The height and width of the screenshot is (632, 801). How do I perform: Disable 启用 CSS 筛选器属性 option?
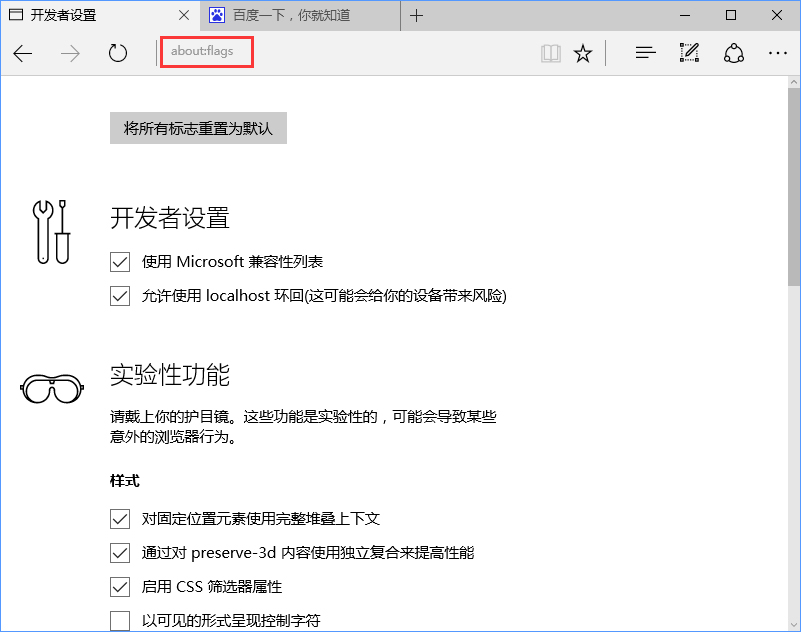tap(120, 587)
